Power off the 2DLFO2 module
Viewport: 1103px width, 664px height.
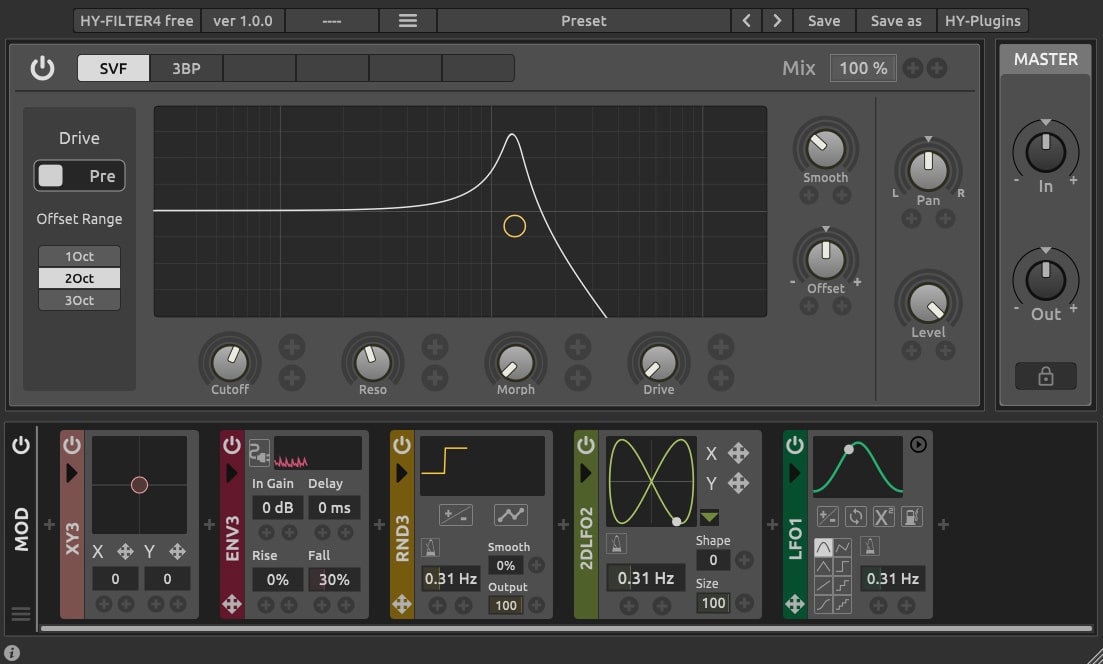[x=585, y=445]
